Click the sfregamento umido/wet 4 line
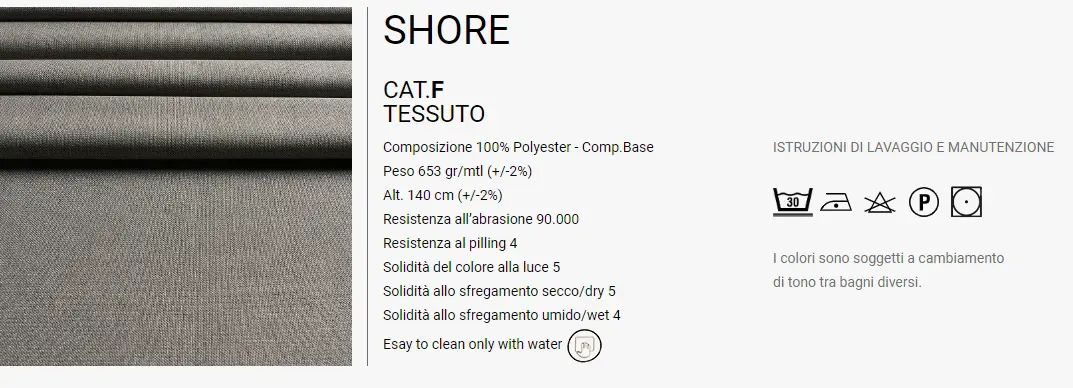Image resolution: width=1073 pixels, height=388 pixels. coord(502,315)
